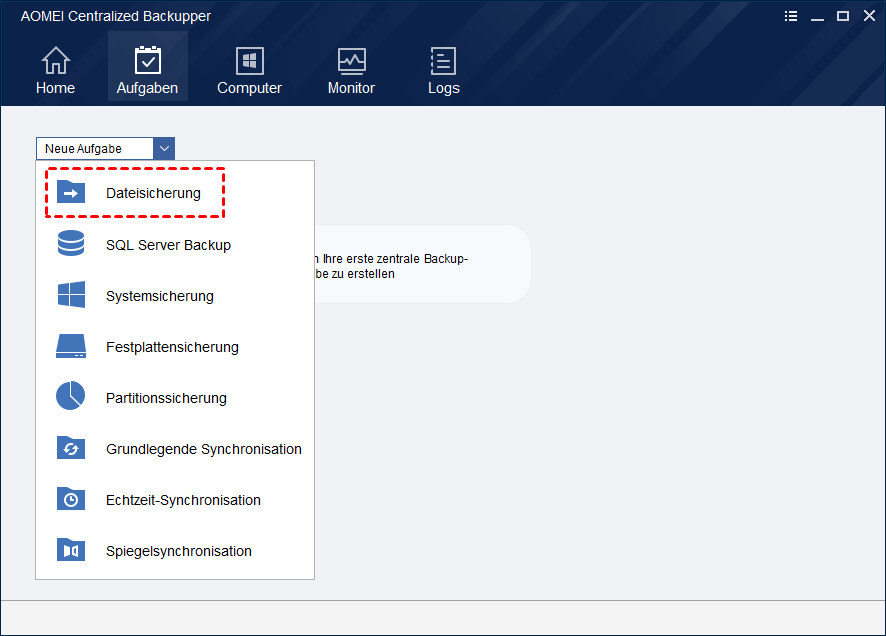This screenshot has width=886, height=636.
Task: Click the Systemsicherung Windows logo icon
Action: coord(71,294)
